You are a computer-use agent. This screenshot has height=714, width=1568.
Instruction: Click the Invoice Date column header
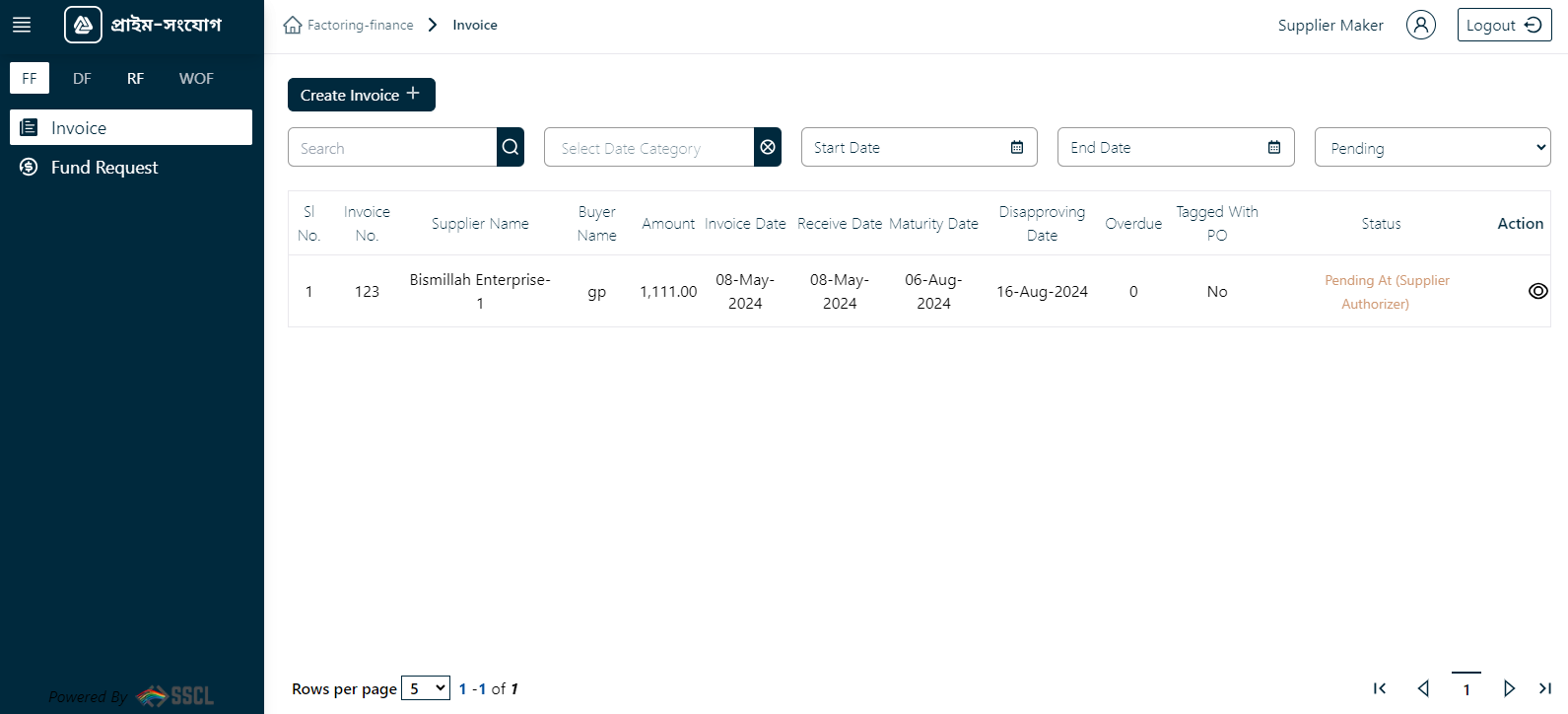[745, 223]
